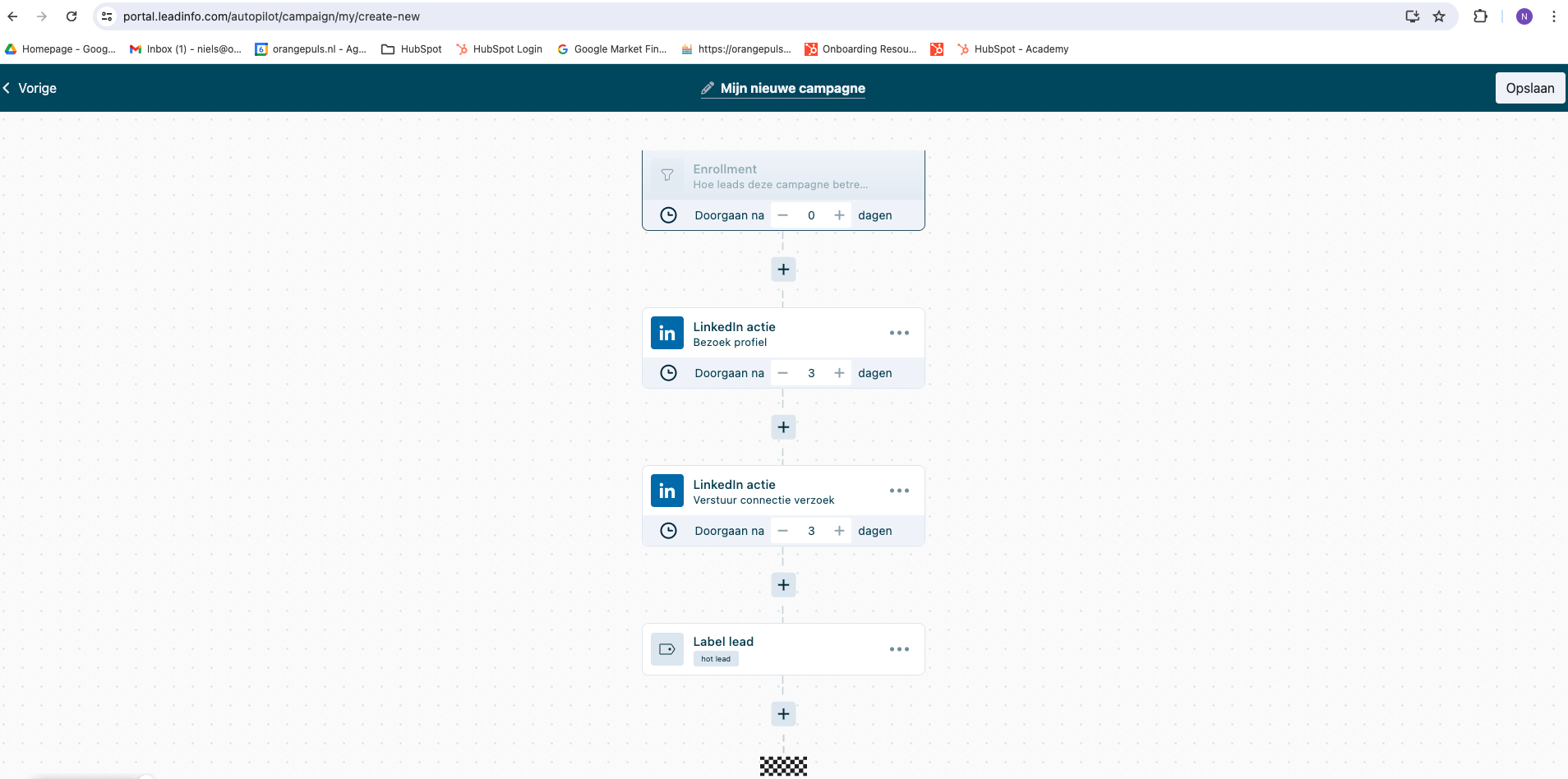This screenshot has height=779, width=1568.
Task: Add step below connectie verzoek card
Action: (x=783, y=585)
